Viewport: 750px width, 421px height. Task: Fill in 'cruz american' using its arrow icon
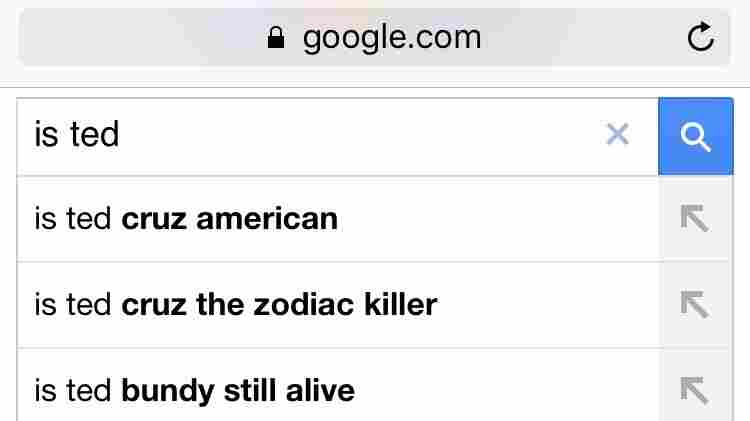(695, 218)
